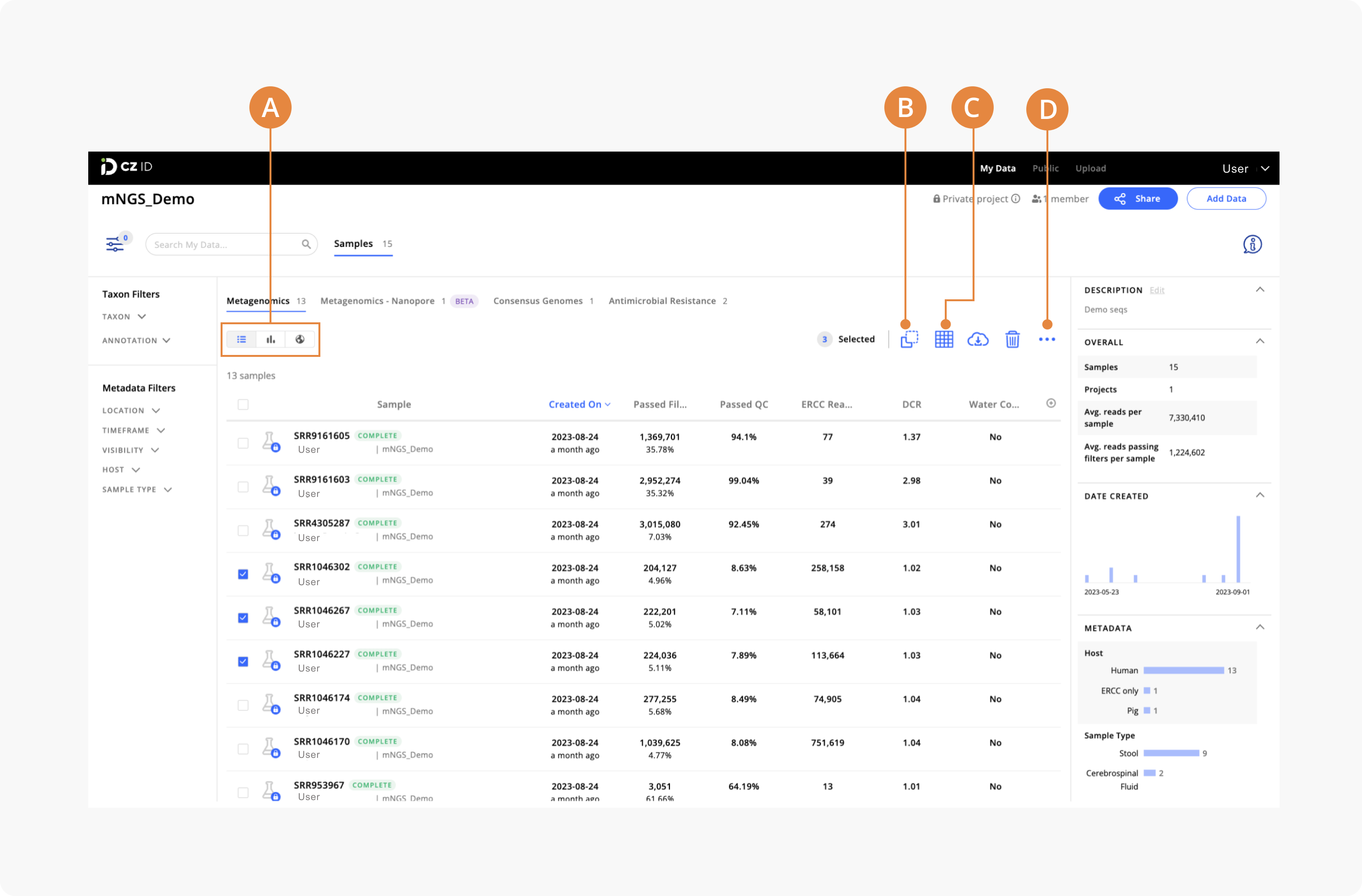Click the trash delete icon
The height and width of the screenshot is (896, 1362).
pos(1012,340)
